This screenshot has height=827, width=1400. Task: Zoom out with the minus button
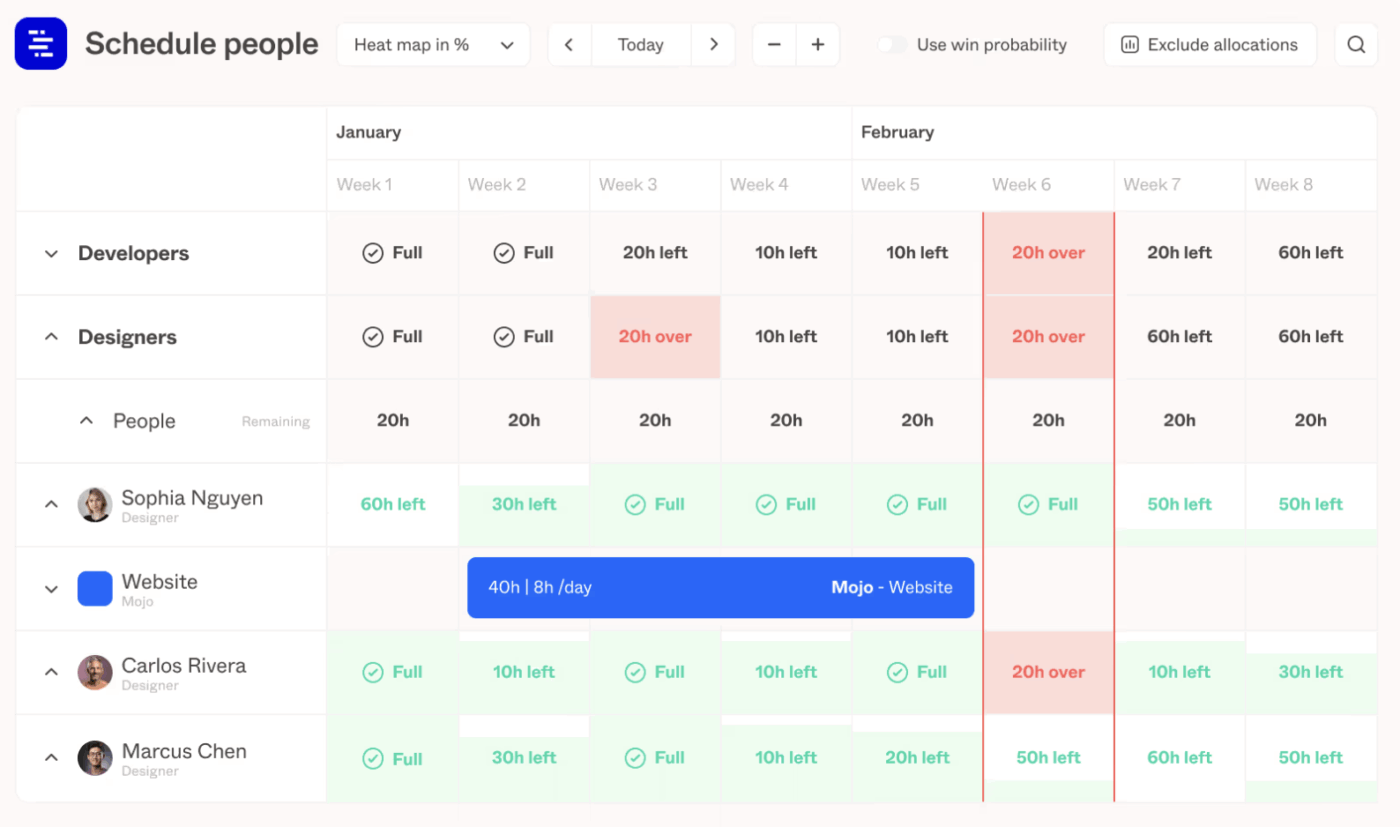click(x=774, y=45)
